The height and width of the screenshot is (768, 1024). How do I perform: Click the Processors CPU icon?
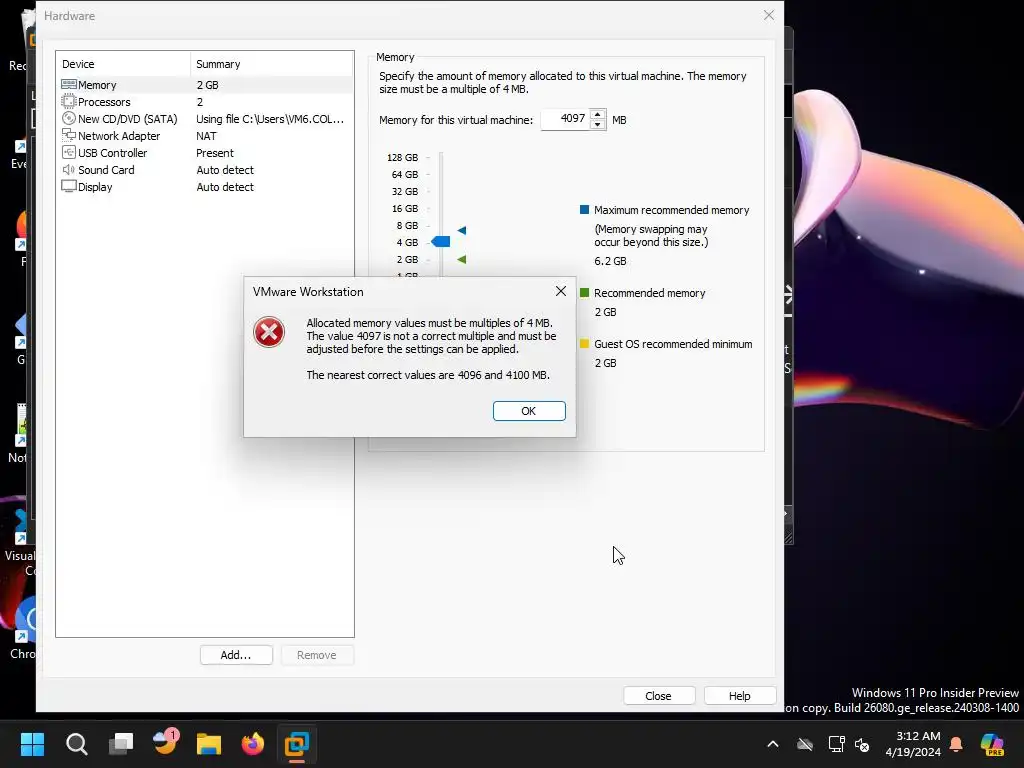(69, 101)
